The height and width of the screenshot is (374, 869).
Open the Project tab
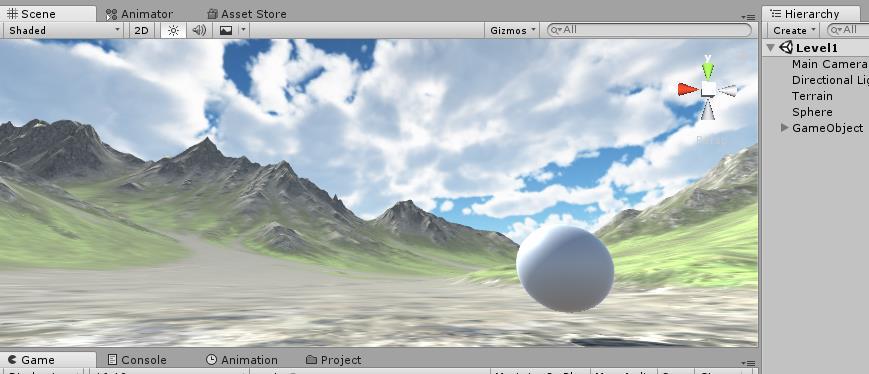(334, 360)
